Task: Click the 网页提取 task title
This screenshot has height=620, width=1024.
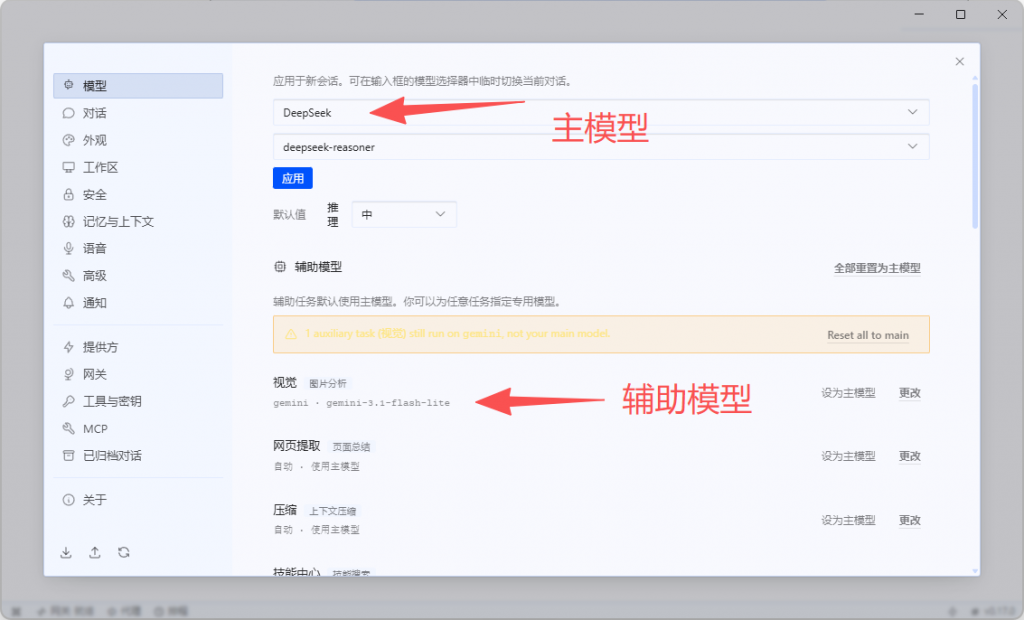Action: click(296, 446)
